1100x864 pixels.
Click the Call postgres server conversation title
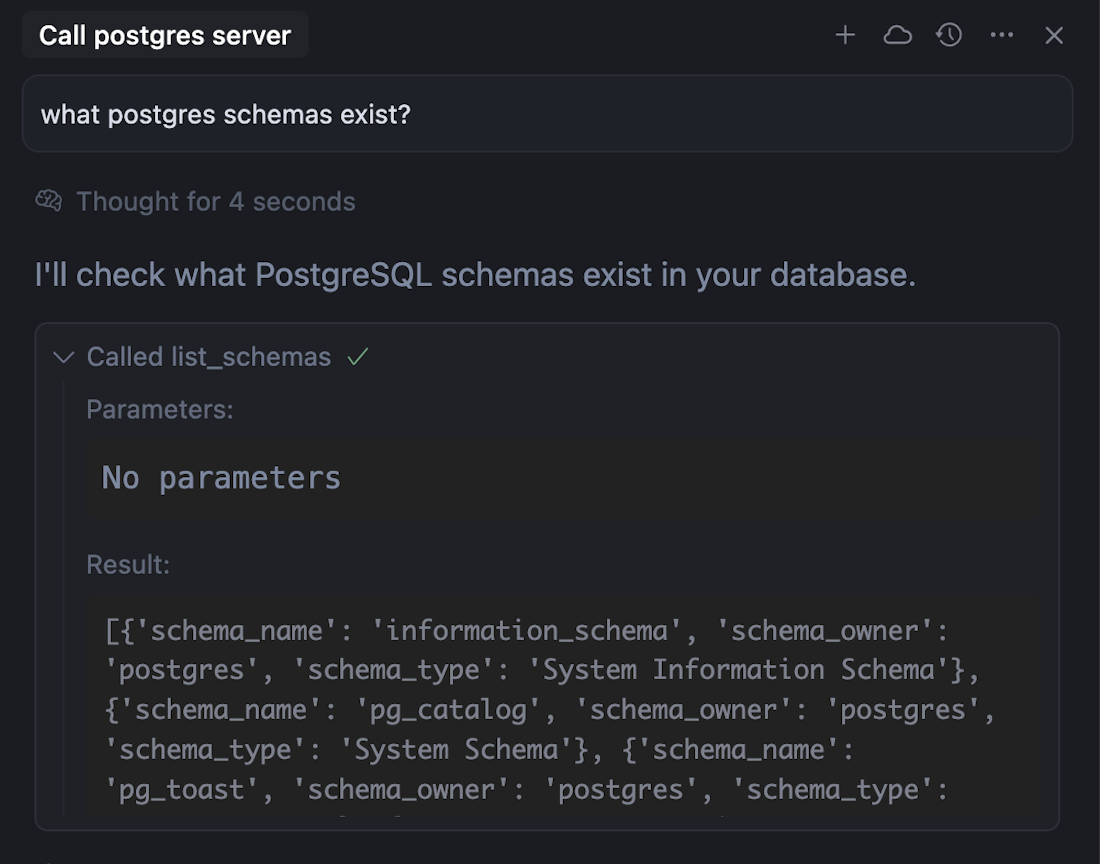[164, 34]
